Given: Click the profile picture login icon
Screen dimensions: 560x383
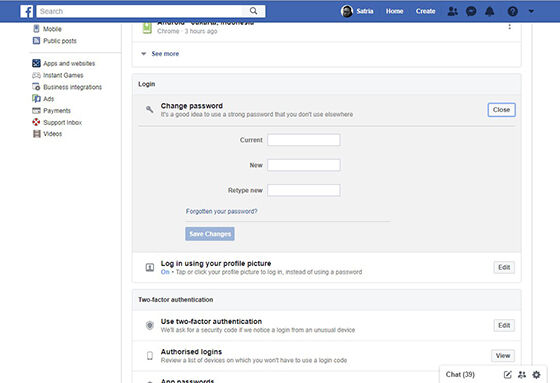Looking at the screenshot, I should 150,267.
